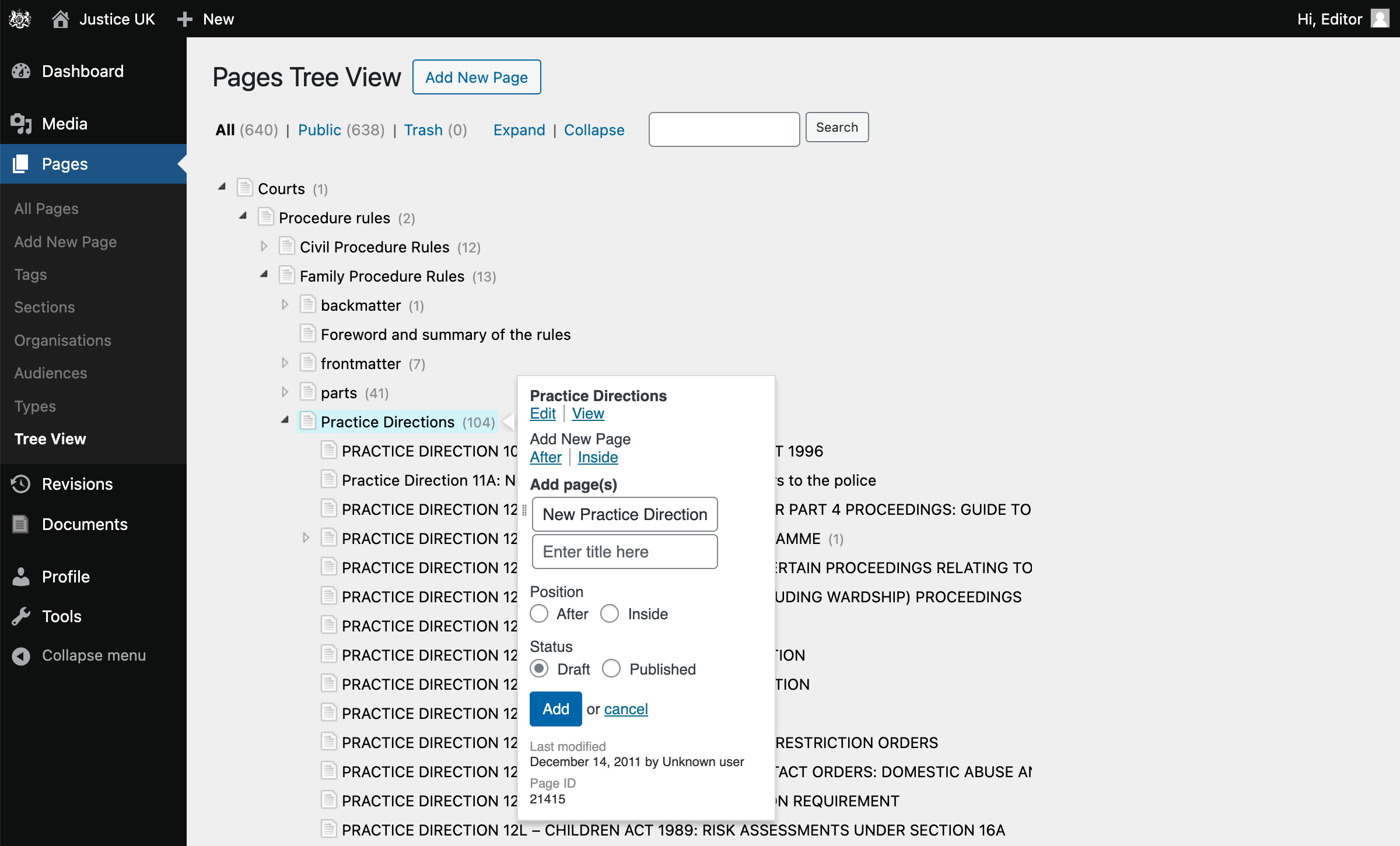Click the cancel link in dialog
This screenshot has height=846, width=1400.
[625, 708]
